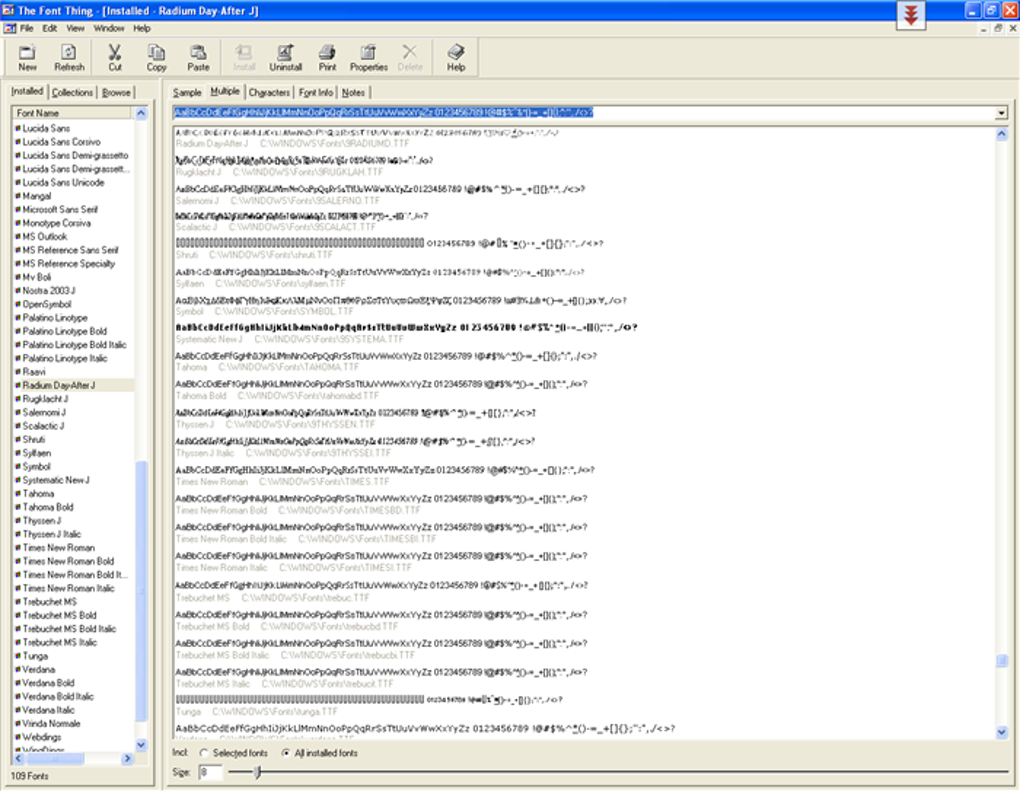
Task: Click the application icon in the title bar
Action: 8,10
